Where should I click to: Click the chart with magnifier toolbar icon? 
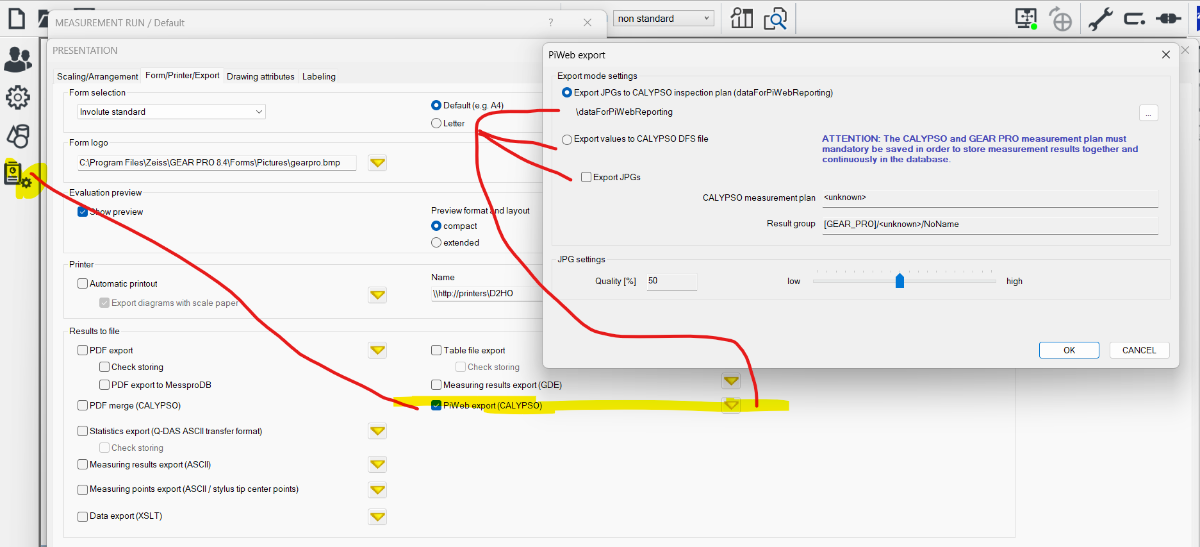[x=742, y=18]
